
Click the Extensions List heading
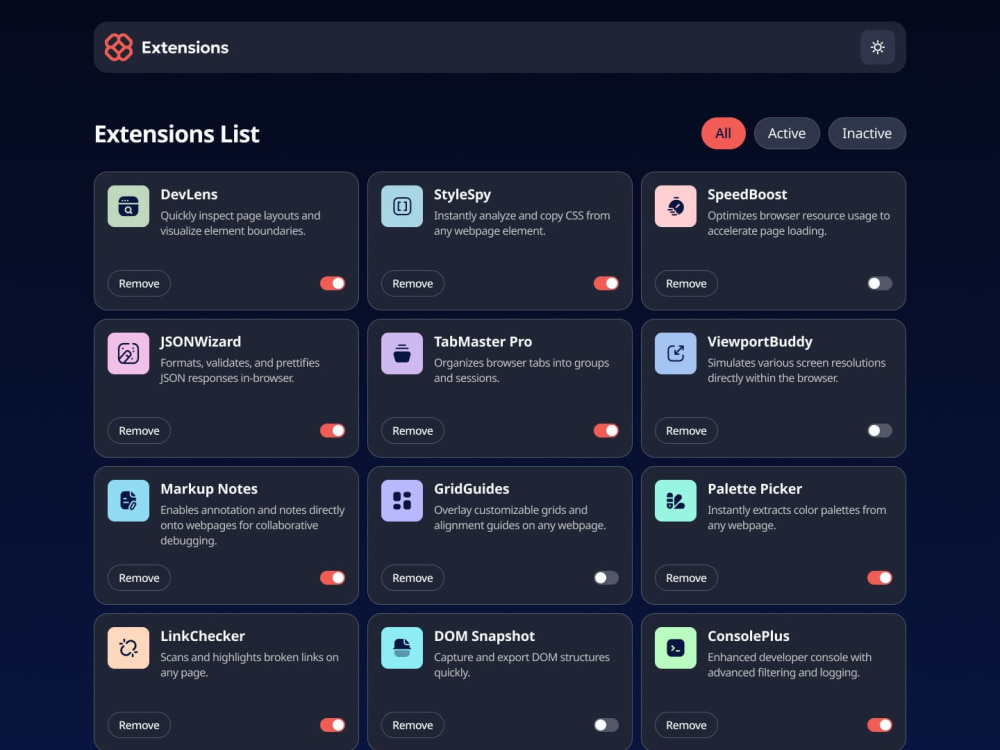click(x=177, y=134)
